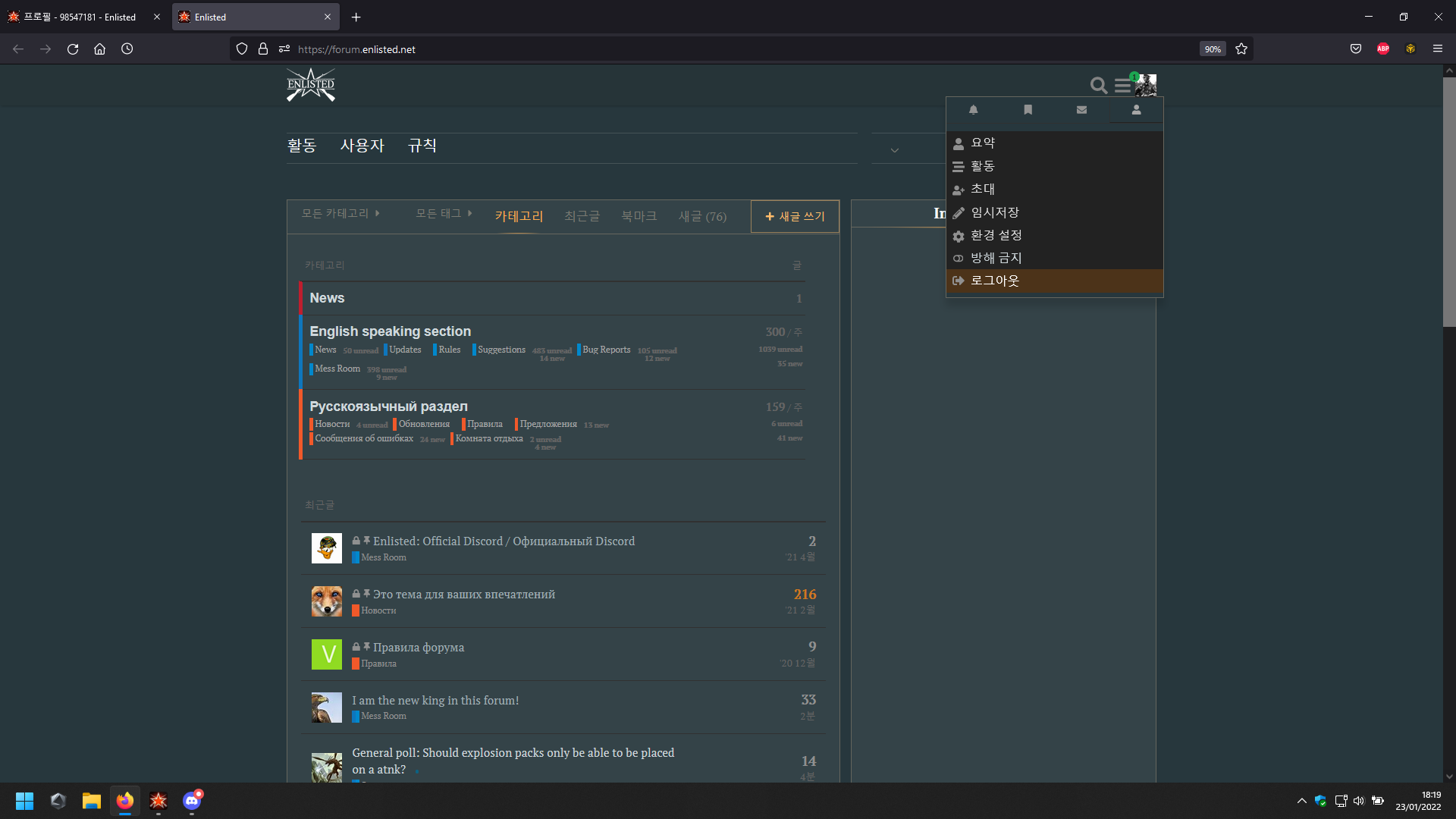The height and width of the screenshot is (819, 1456).
Task: Open Windows Start menu
Action: tap(24, 801)
